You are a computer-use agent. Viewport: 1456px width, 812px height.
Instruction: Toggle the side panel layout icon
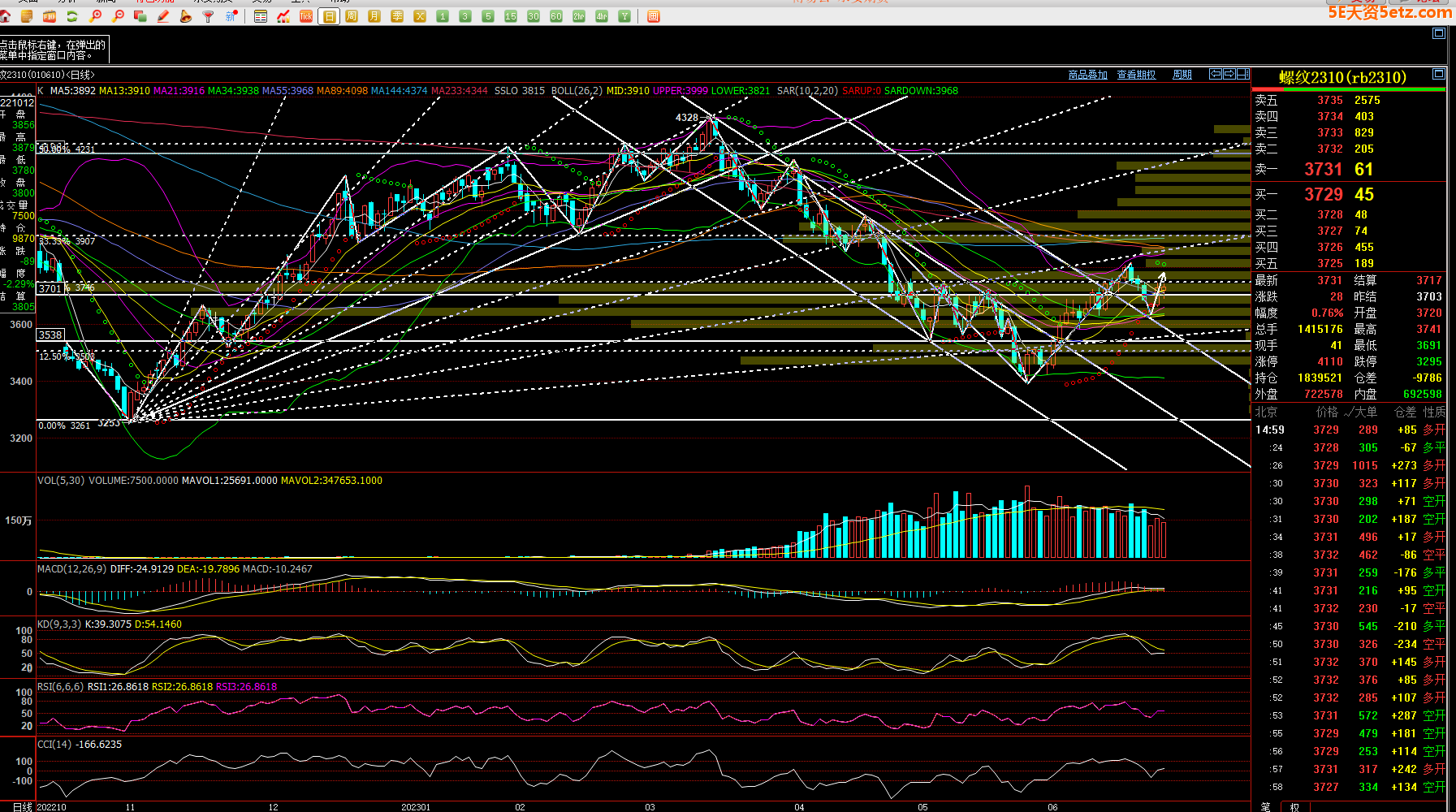coord(1242,74)
